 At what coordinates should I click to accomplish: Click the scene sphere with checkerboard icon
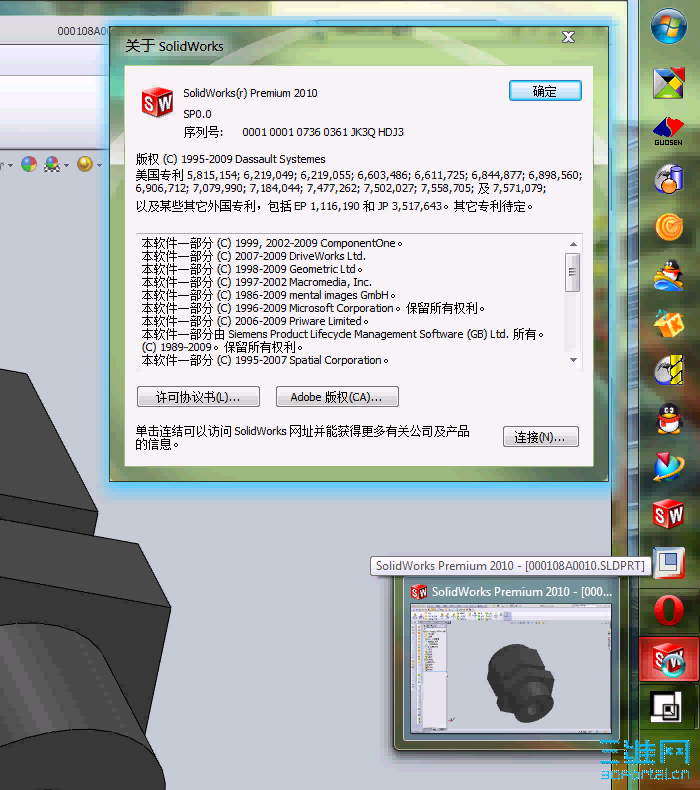pos(52,164)
